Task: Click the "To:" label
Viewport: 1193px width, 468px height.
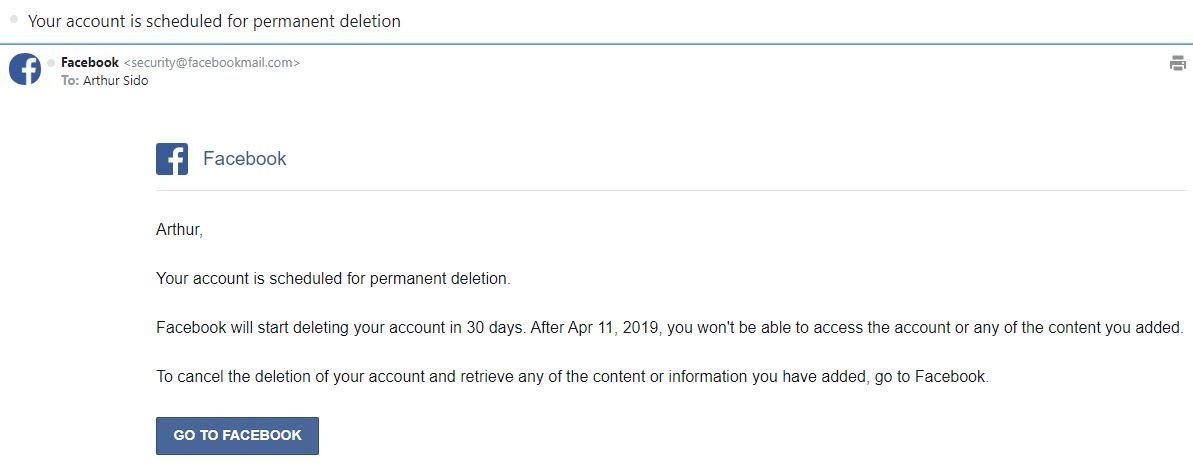Action: (x=70, y=81)
